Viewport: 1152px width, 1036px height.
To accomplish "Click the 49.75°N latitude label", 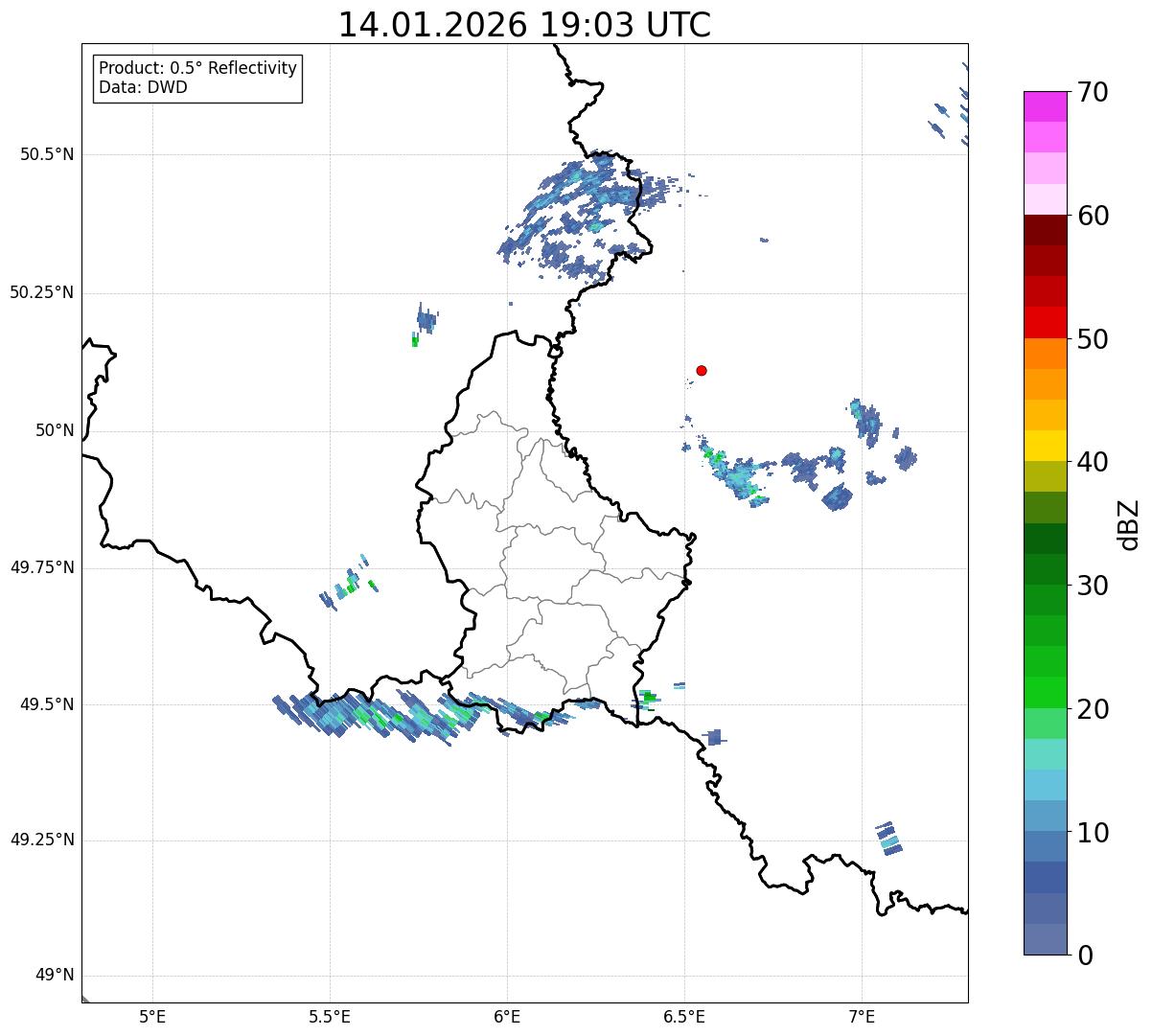I will coord(42,567).
